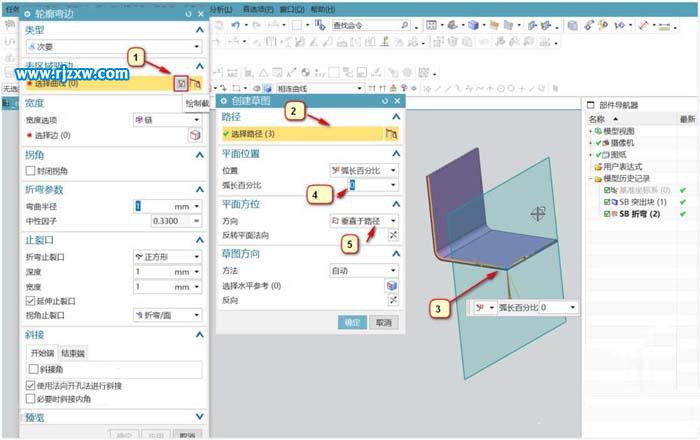This screenshot has width=700, height=440.
Task: Expand the 预览 section
Action: pyautogui.click(x=200, y=416)
